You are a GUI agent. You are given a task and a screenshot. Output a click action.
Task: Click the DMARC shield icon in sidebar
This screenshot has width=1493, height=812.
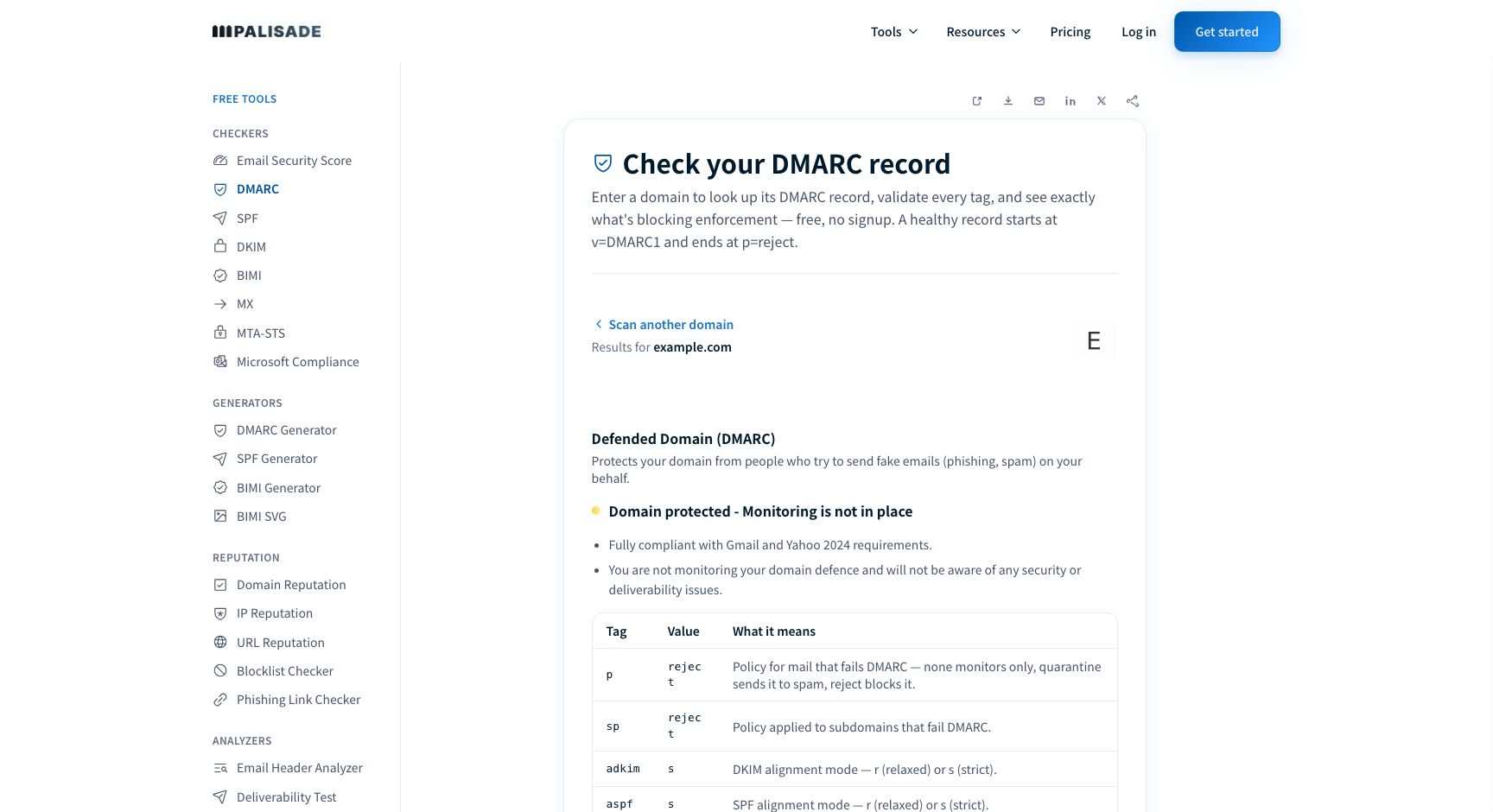(x=220, y=189)
